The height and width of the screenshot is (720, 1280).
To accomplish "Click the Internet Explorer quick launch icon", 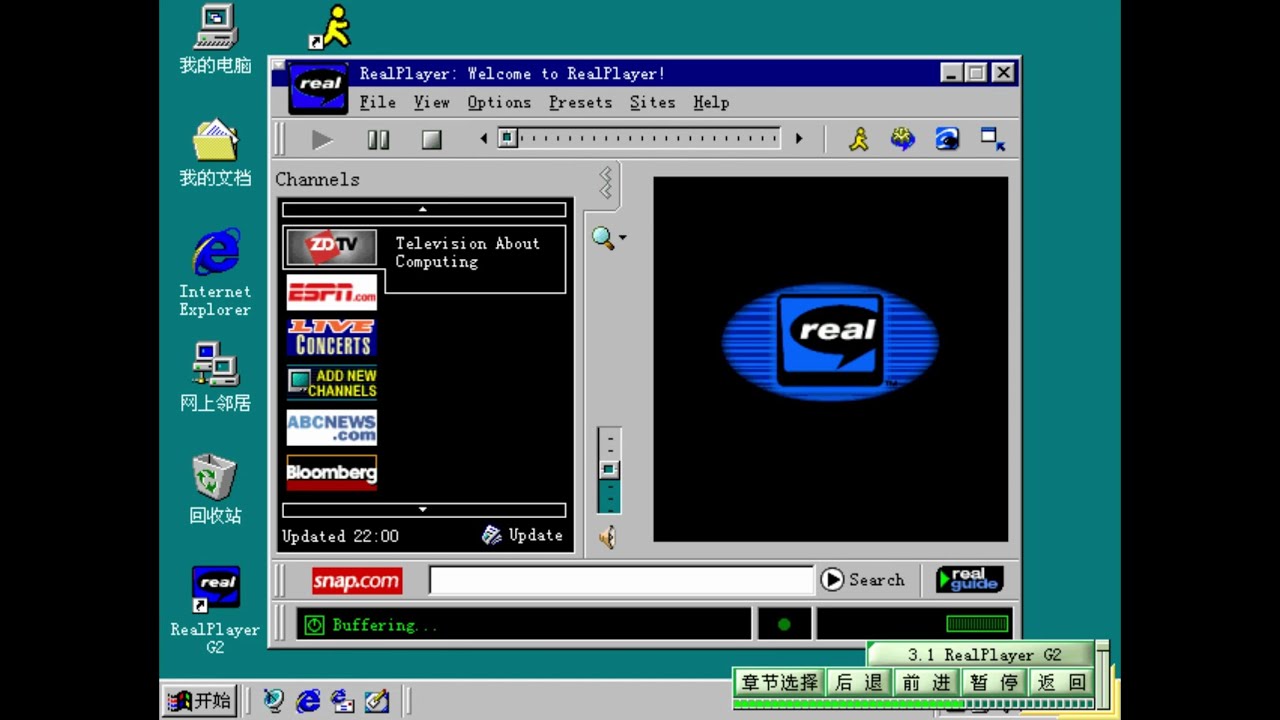I will click(308, 700).
